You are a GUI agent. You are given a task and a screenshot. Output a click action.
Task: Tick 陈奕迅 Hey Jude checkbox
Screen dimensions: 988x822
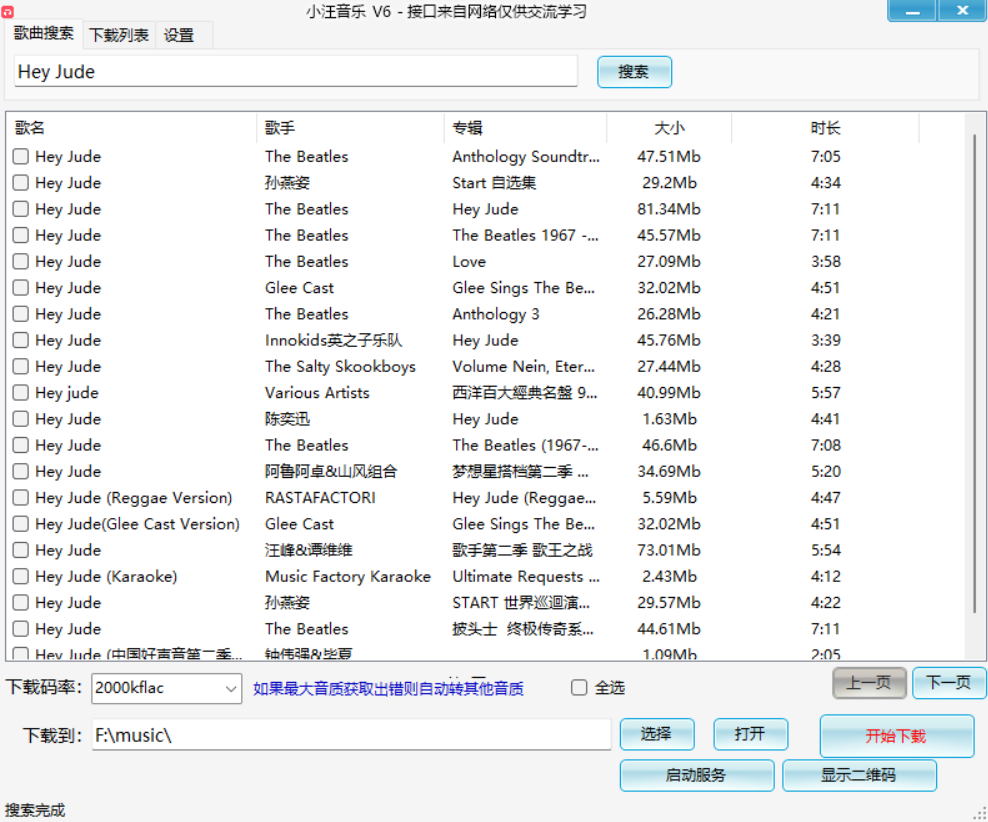pos(21,419)
